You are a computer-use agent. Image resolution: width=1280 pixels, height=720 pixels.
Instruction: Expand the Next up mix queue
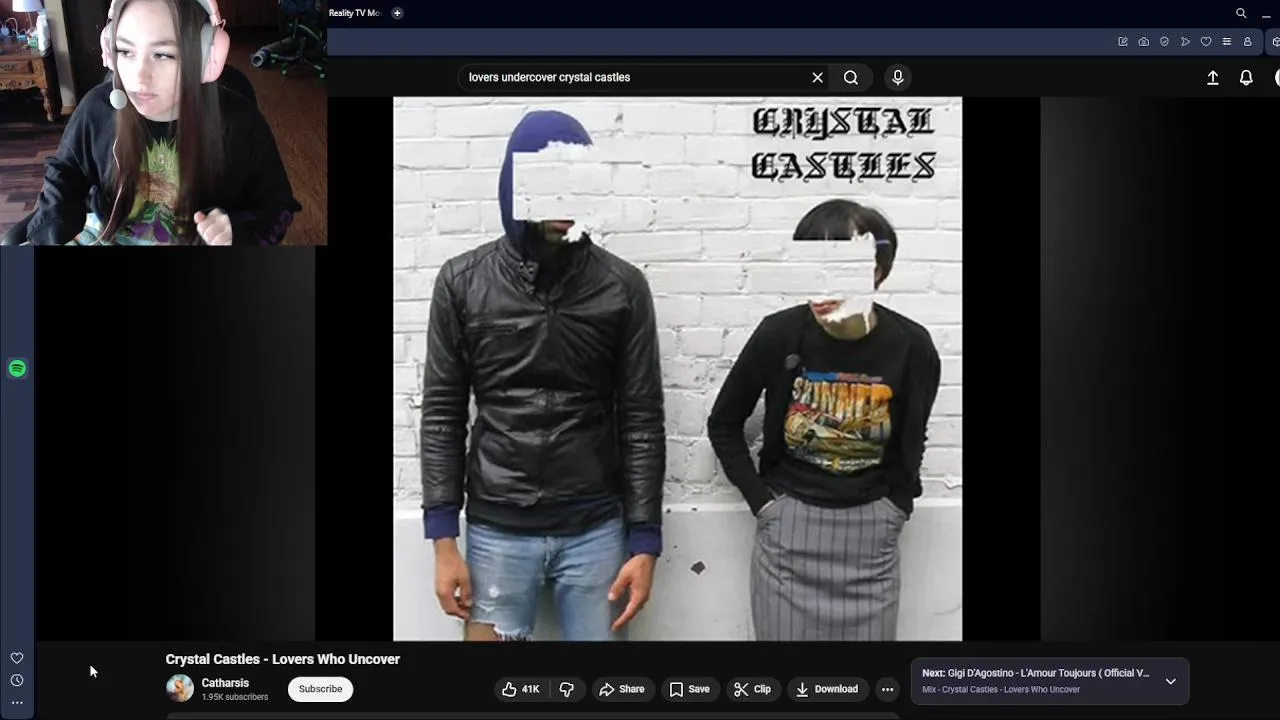coord(1171,681)
